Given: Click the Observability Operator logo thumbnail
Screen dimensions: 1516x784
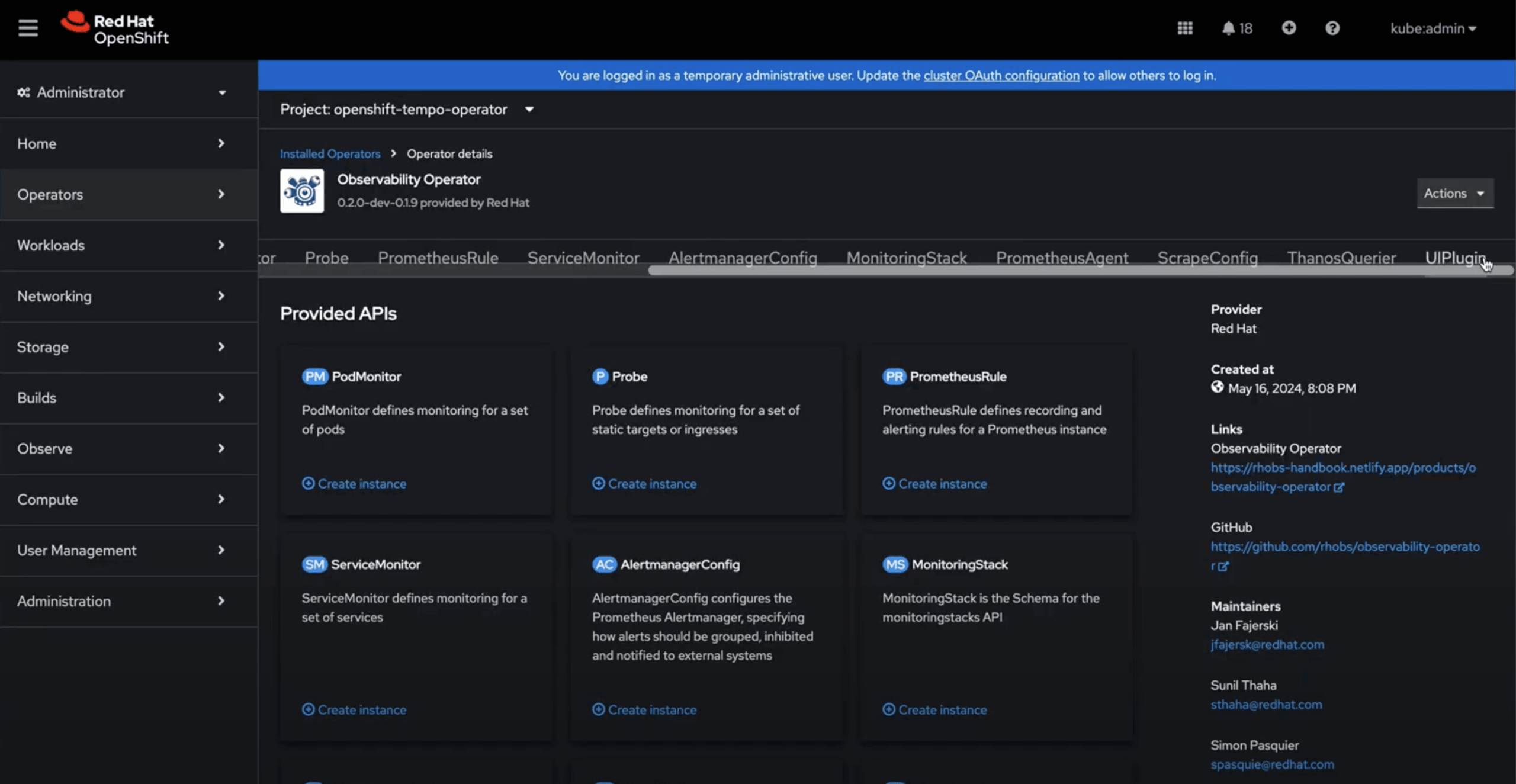Looking at the screenshot, I should coord(302,191).
